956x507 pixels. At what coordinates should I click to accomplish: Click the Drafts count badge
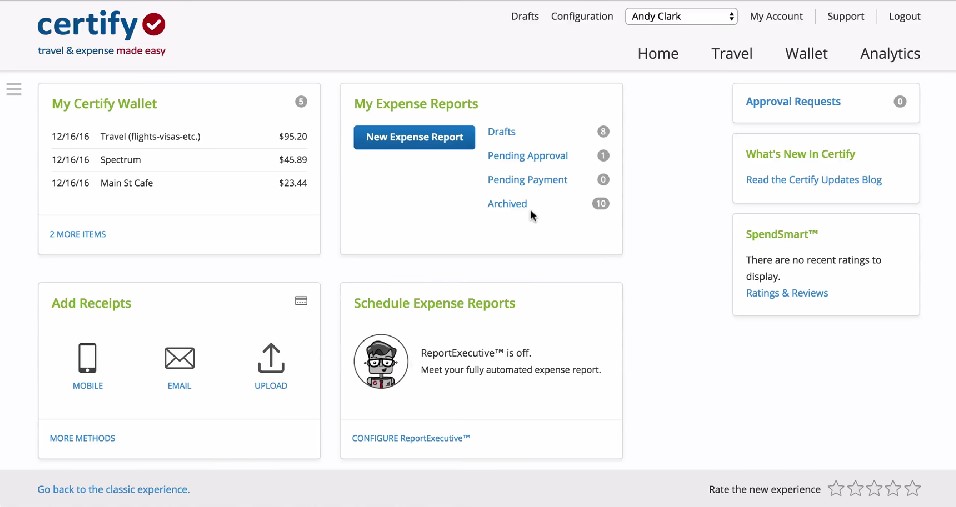[602, 132]
